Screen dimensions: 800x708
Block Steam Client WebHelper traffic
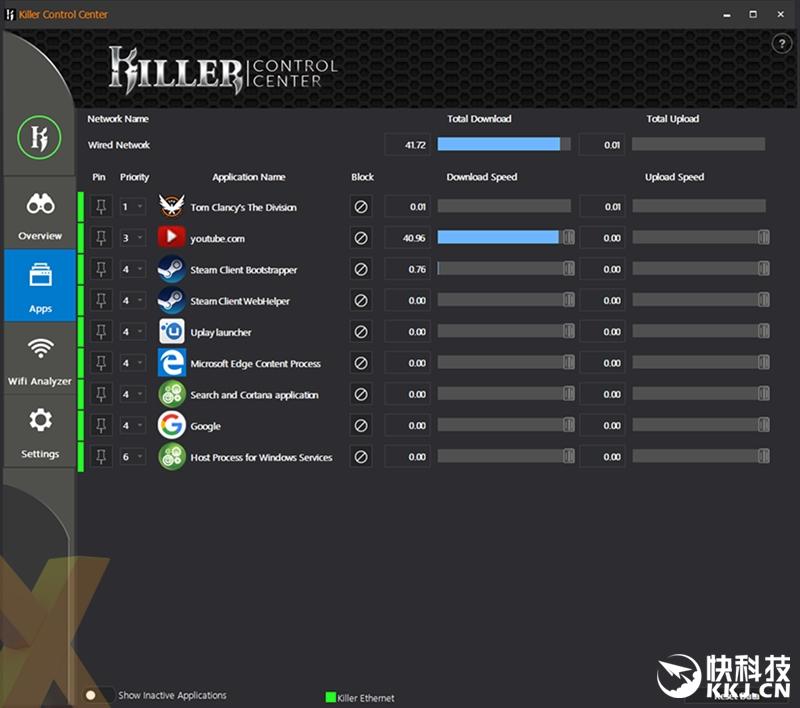point(361,300)
